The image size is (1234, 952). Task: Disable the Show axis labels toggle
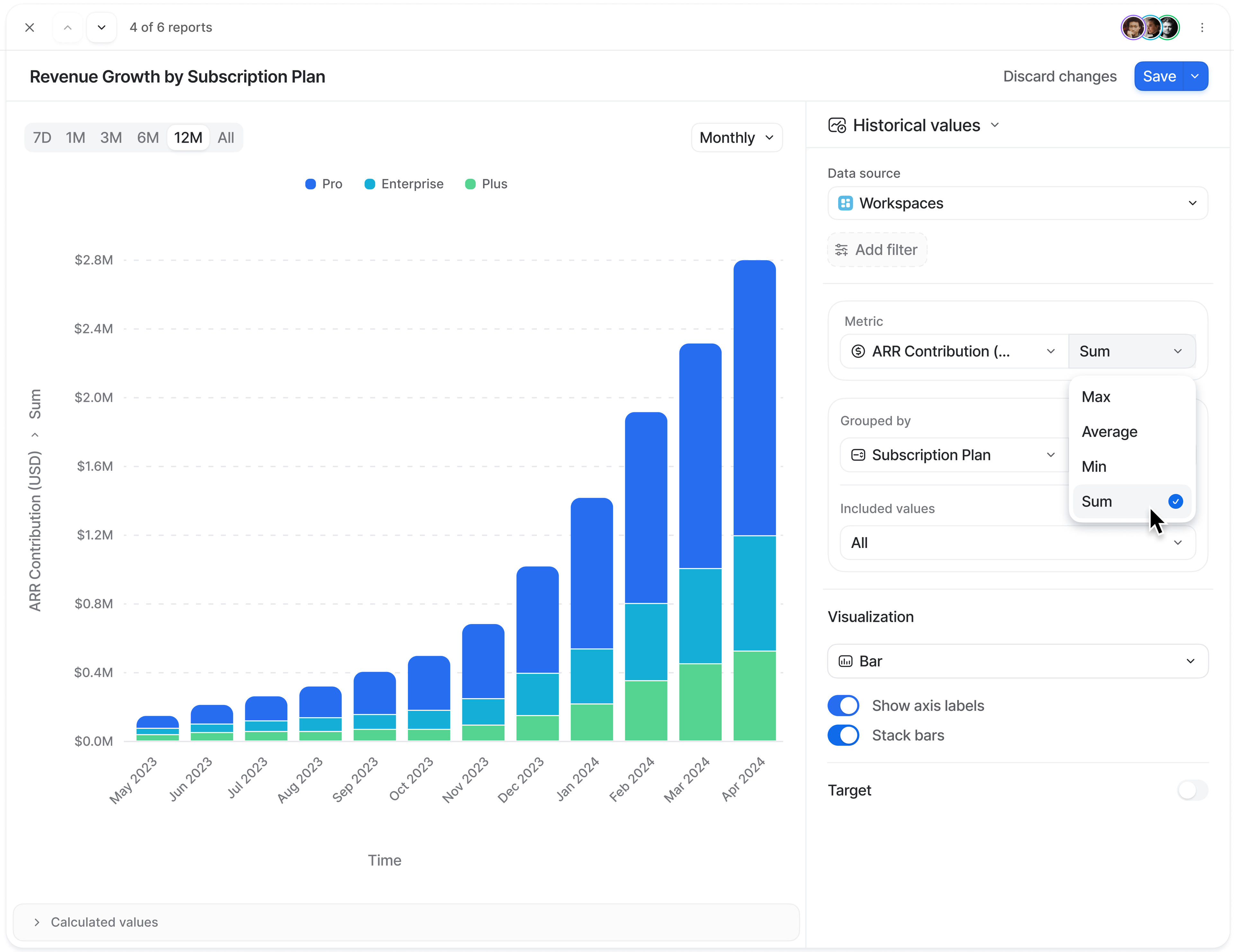pos(843,706)
